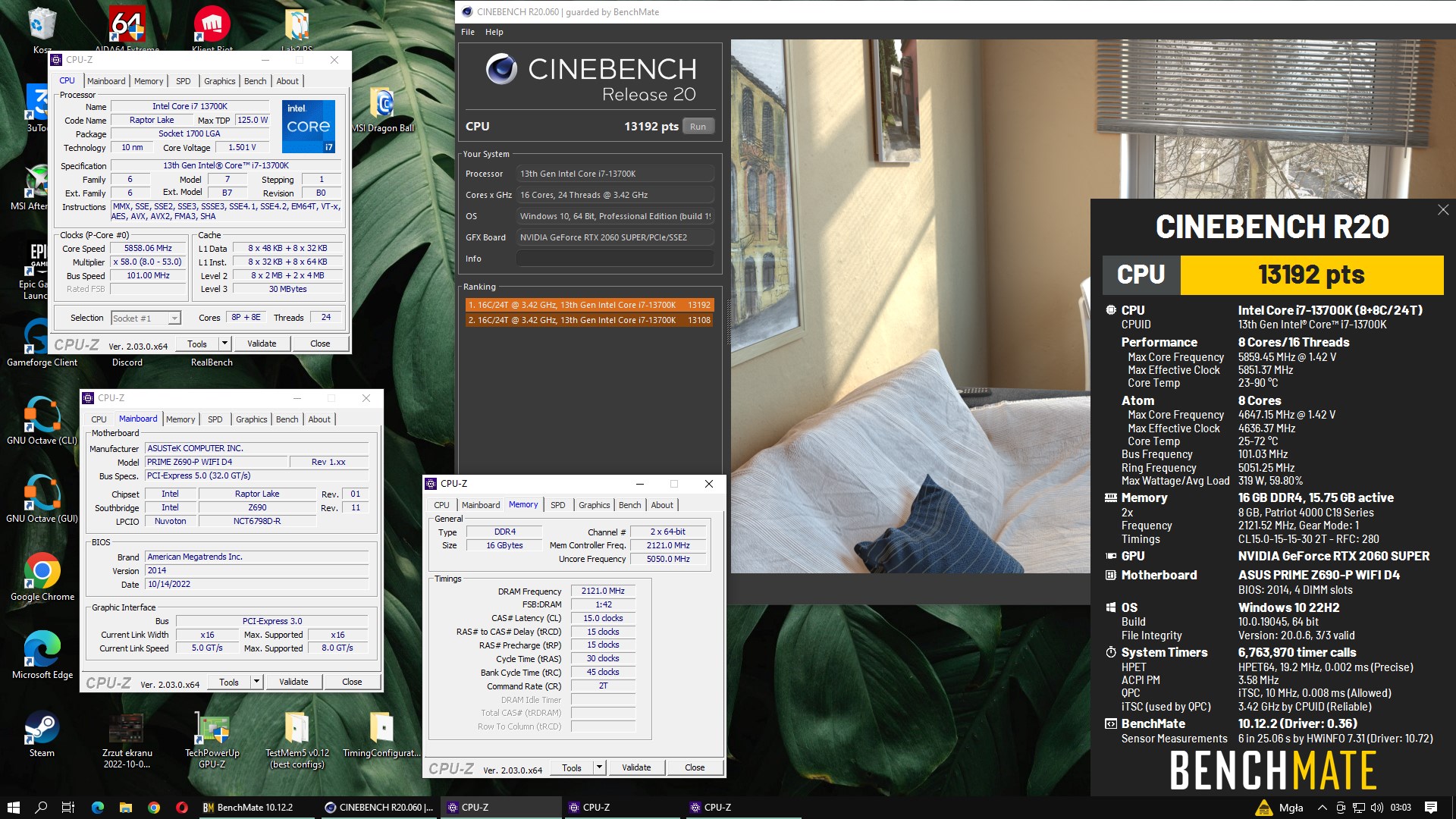Open taskbar search magnifier
The width and height of the screenshot is (1456, 819).
[41, 808]
